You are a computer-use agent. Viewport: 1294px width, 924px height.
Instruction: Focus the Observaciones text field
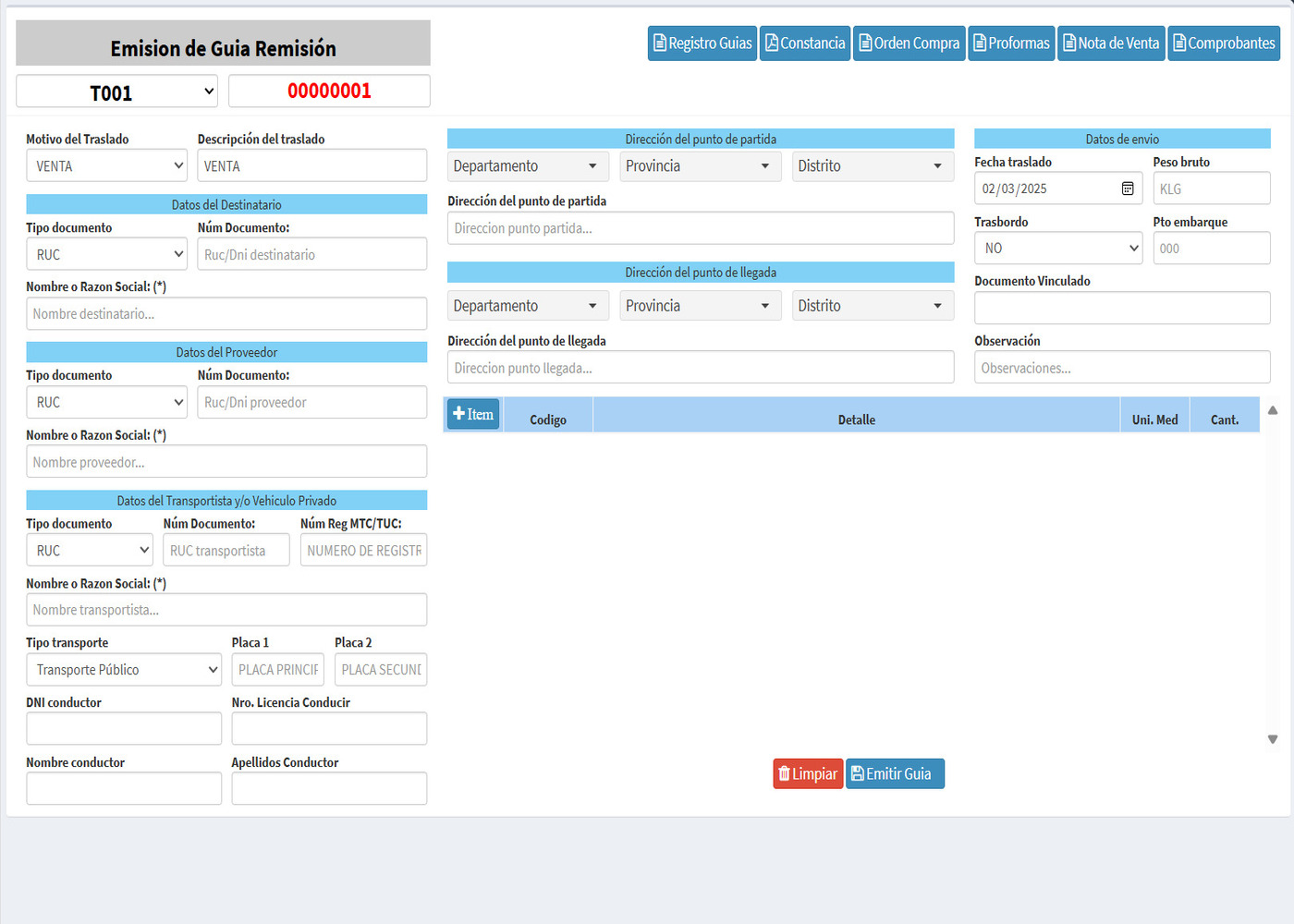[x=1122, y=368]
